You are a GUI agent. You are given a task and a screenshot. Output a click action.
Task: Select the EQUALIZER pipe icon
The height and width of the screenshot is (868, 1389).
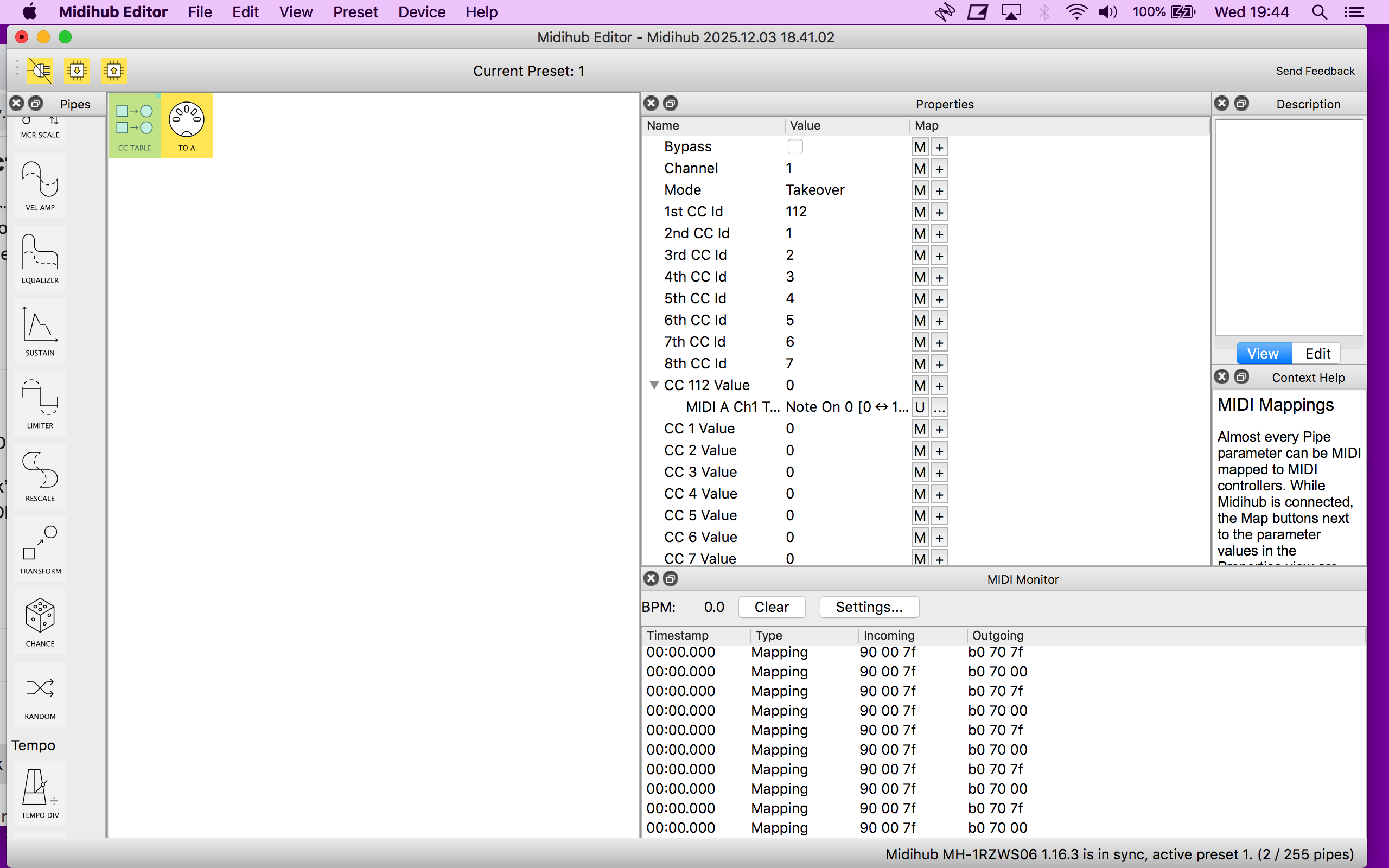(40, 258)
